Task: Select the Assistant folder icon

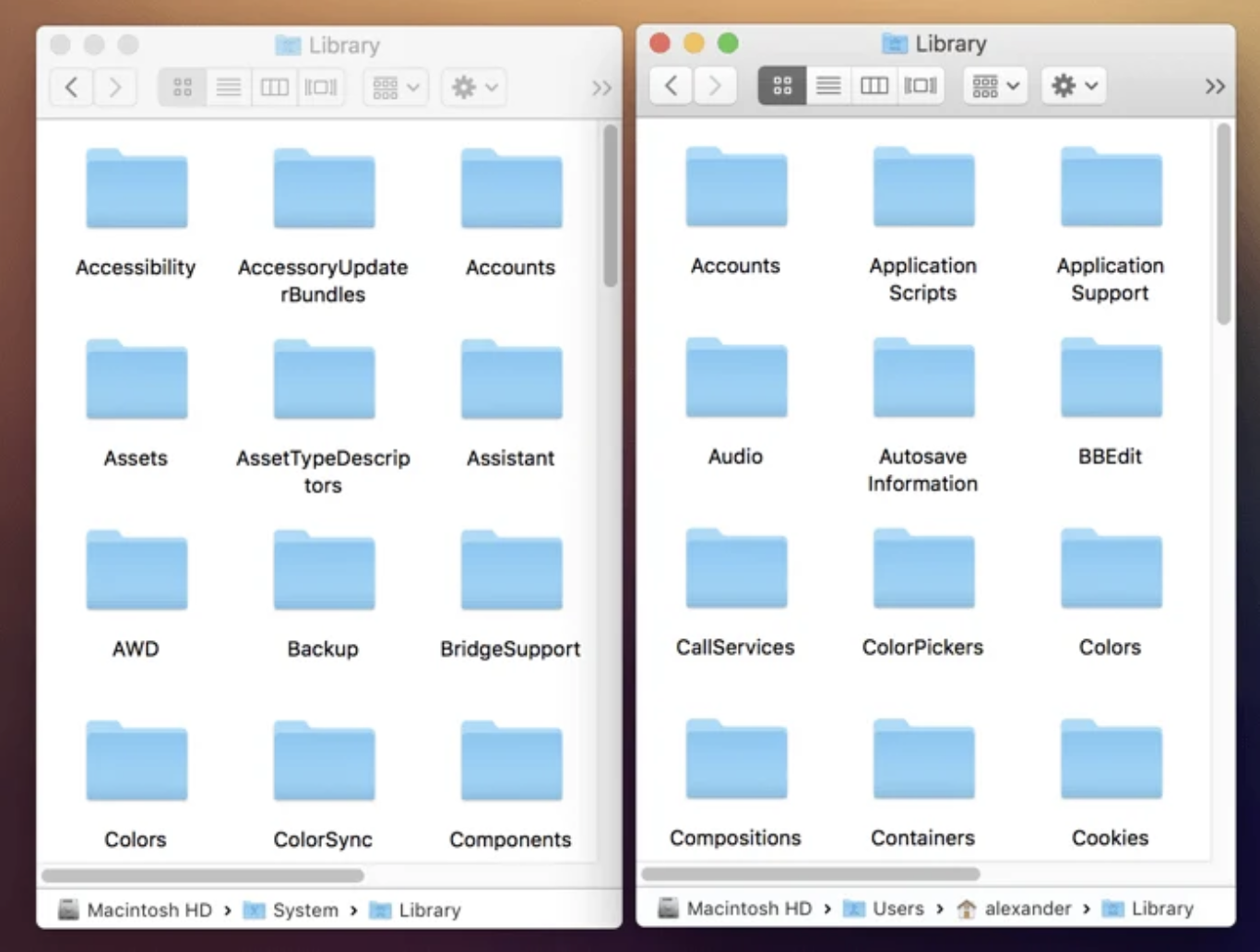Action: pyautogui.click(x=511, y=379)
